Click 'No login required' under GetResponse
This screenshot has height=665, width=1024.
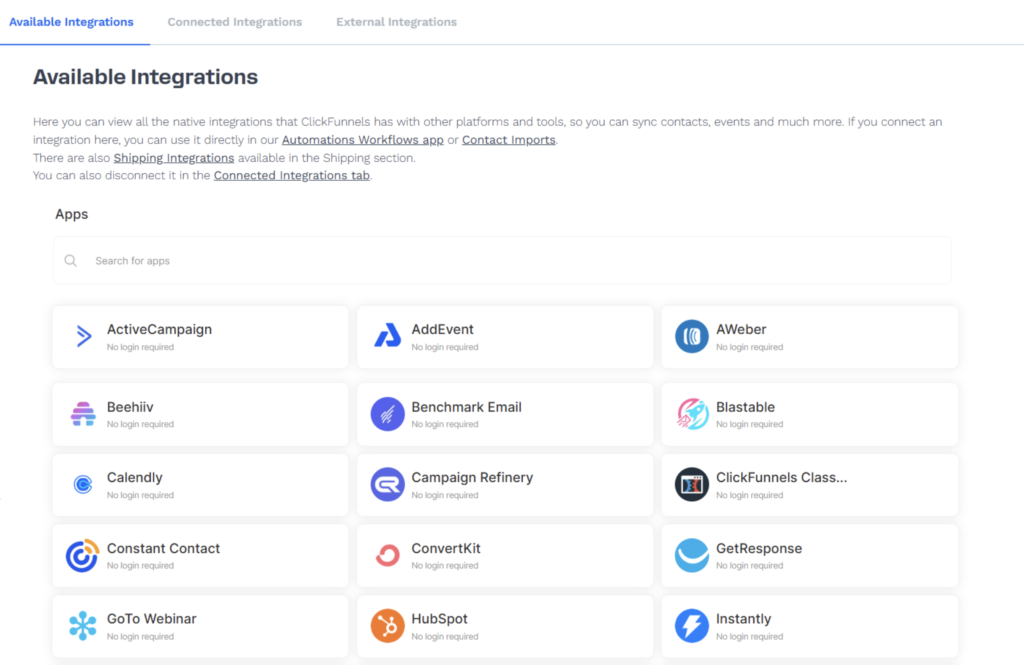point(749,566)
